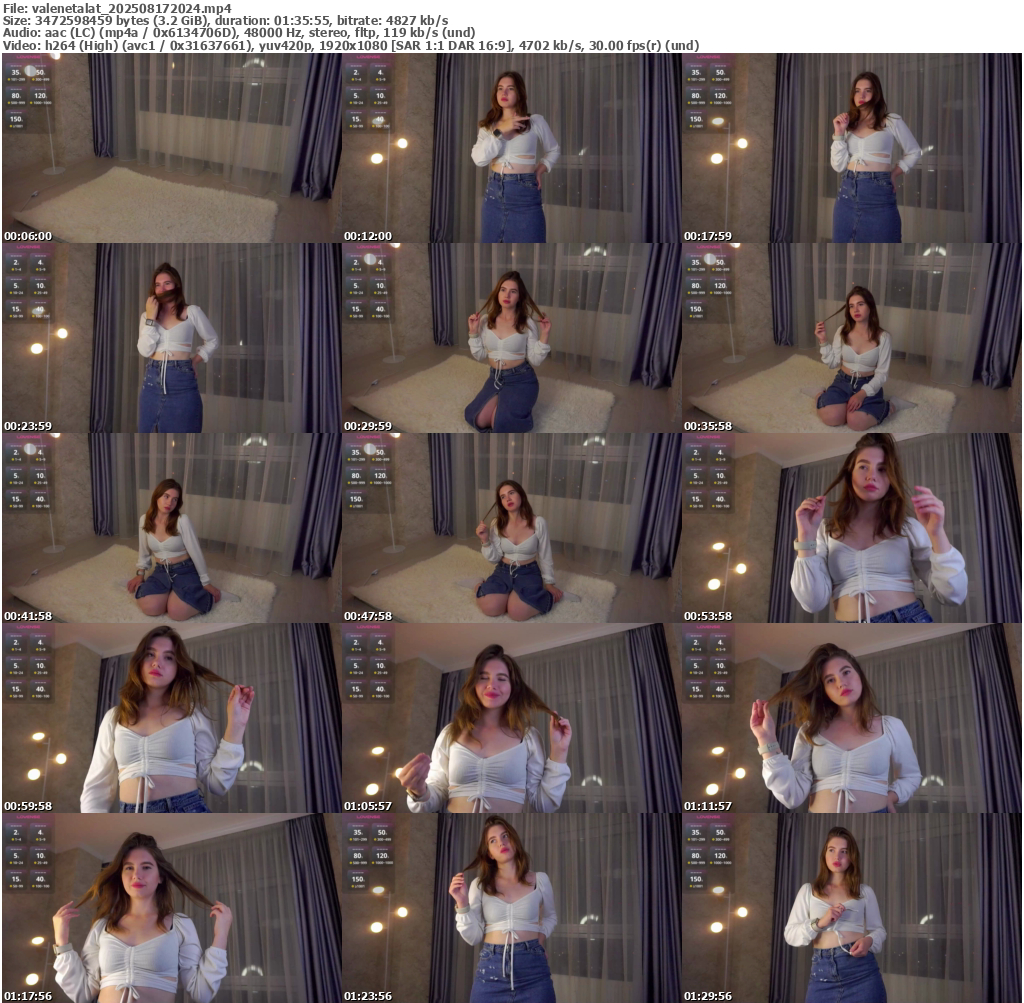Select the 'Size: 3472598459 bytes' info line
Image resolution: width=1024 pixels, height=1003 pixels.
pos(225,21)
